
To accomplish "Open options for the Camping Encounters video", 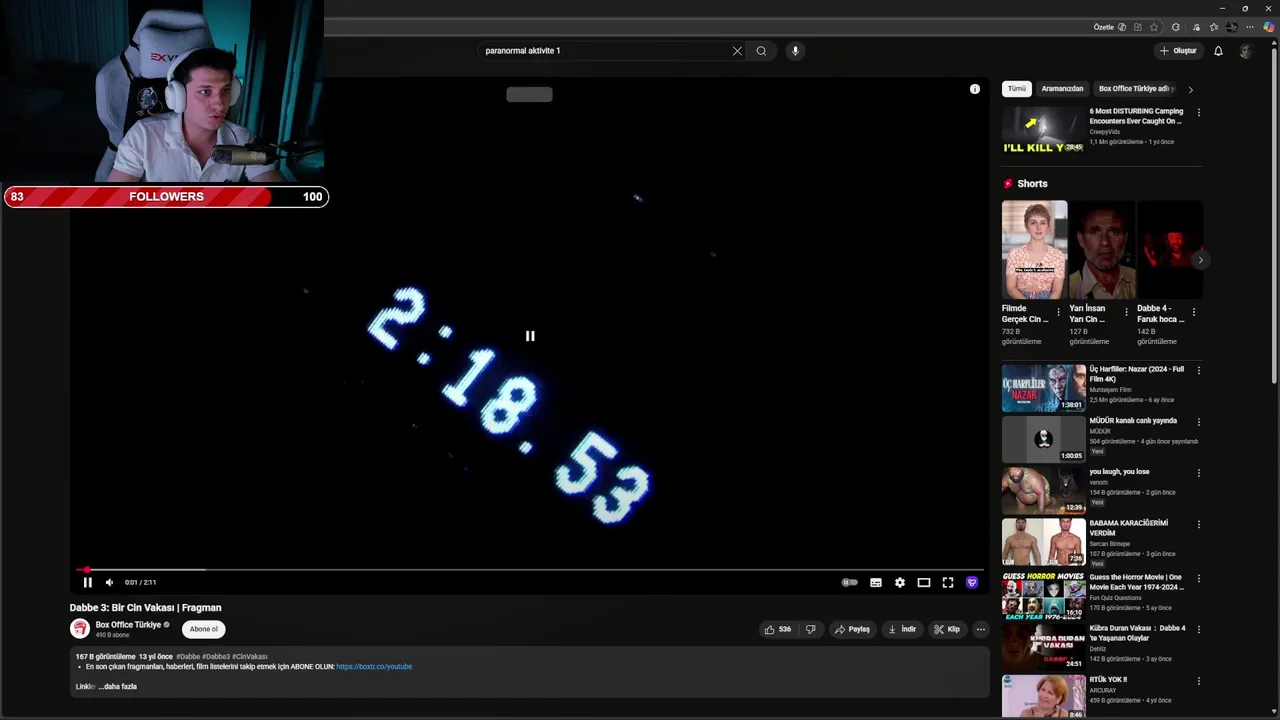I will [1198, 113].
